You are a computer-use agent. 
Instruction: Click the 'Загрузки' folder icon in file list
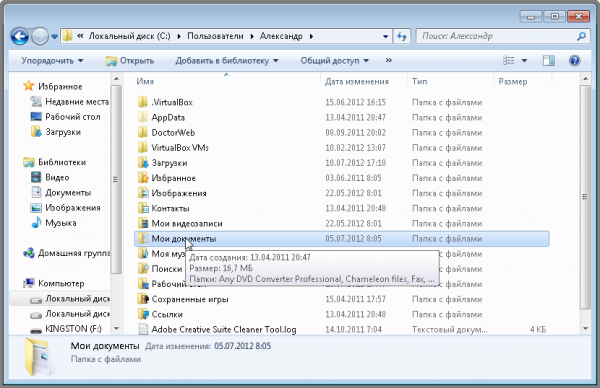tap(143, 163)
